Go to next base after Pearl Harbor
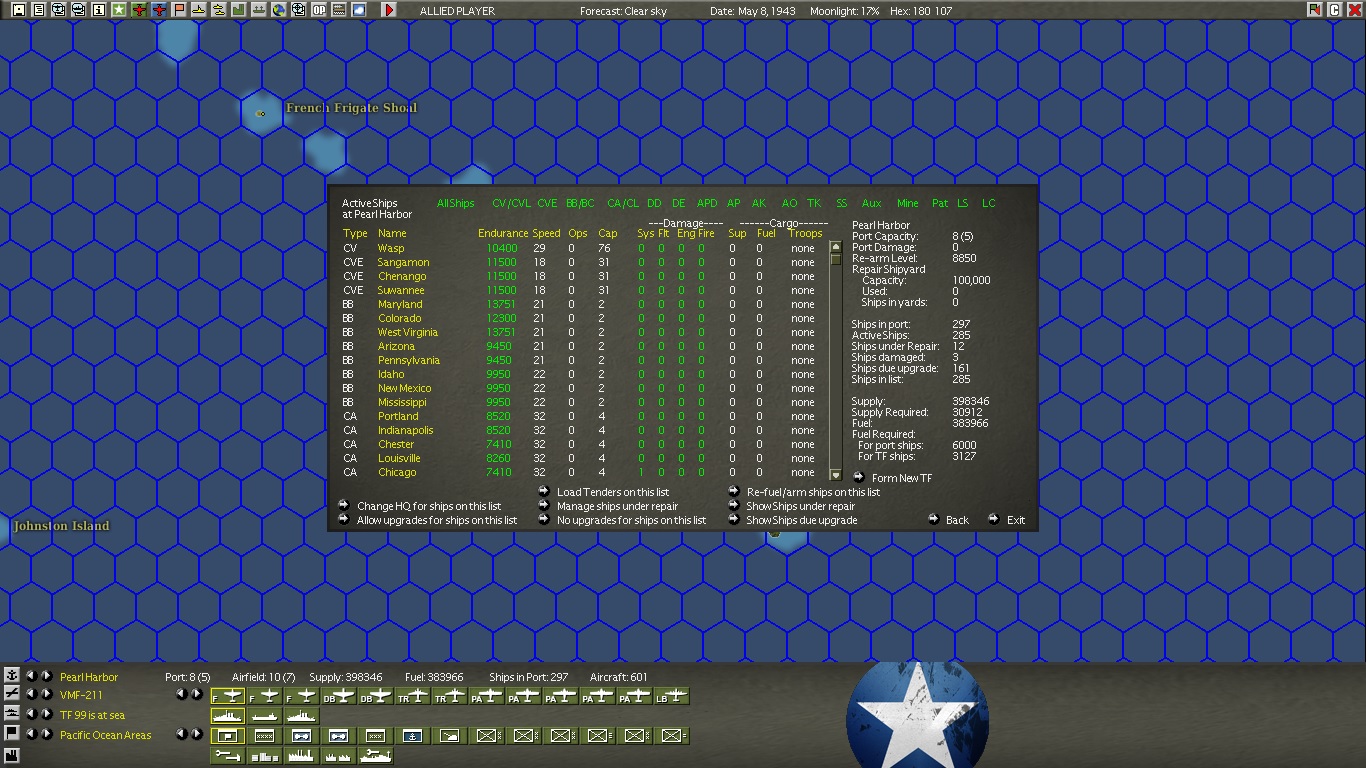The height and width of the screenshot is (768, 1366). [x=46, y=677]
